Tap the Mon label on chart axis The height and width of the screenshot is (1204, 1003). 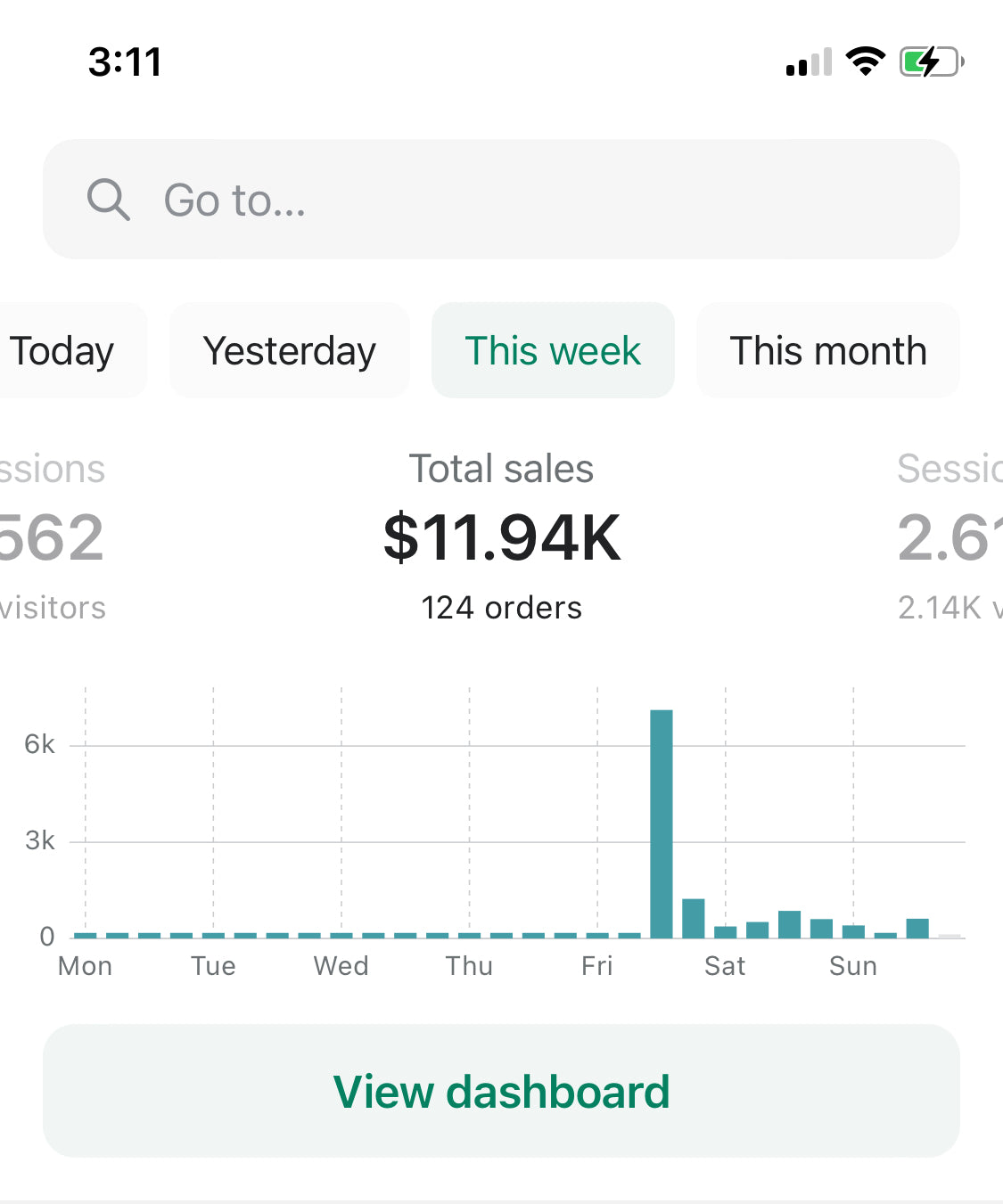point(85,967)
